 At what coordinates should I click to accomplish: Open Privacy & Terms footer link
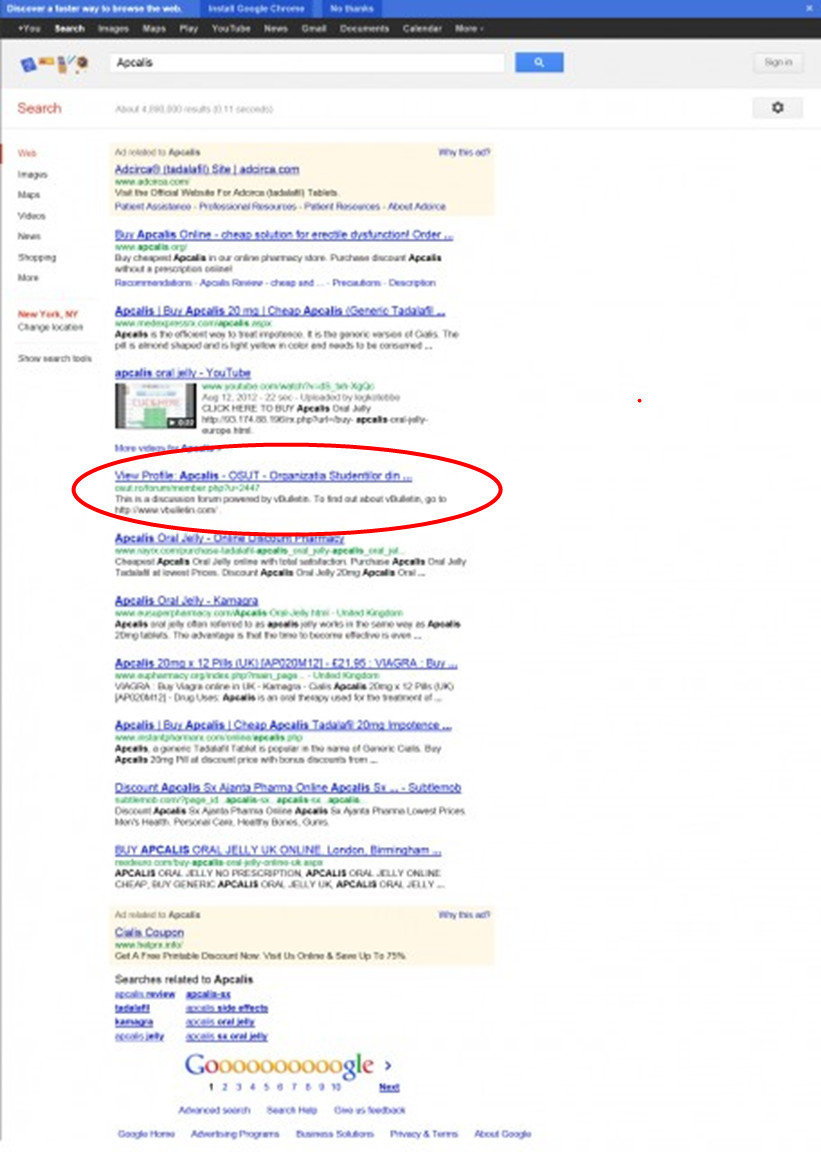(423, 1134)
